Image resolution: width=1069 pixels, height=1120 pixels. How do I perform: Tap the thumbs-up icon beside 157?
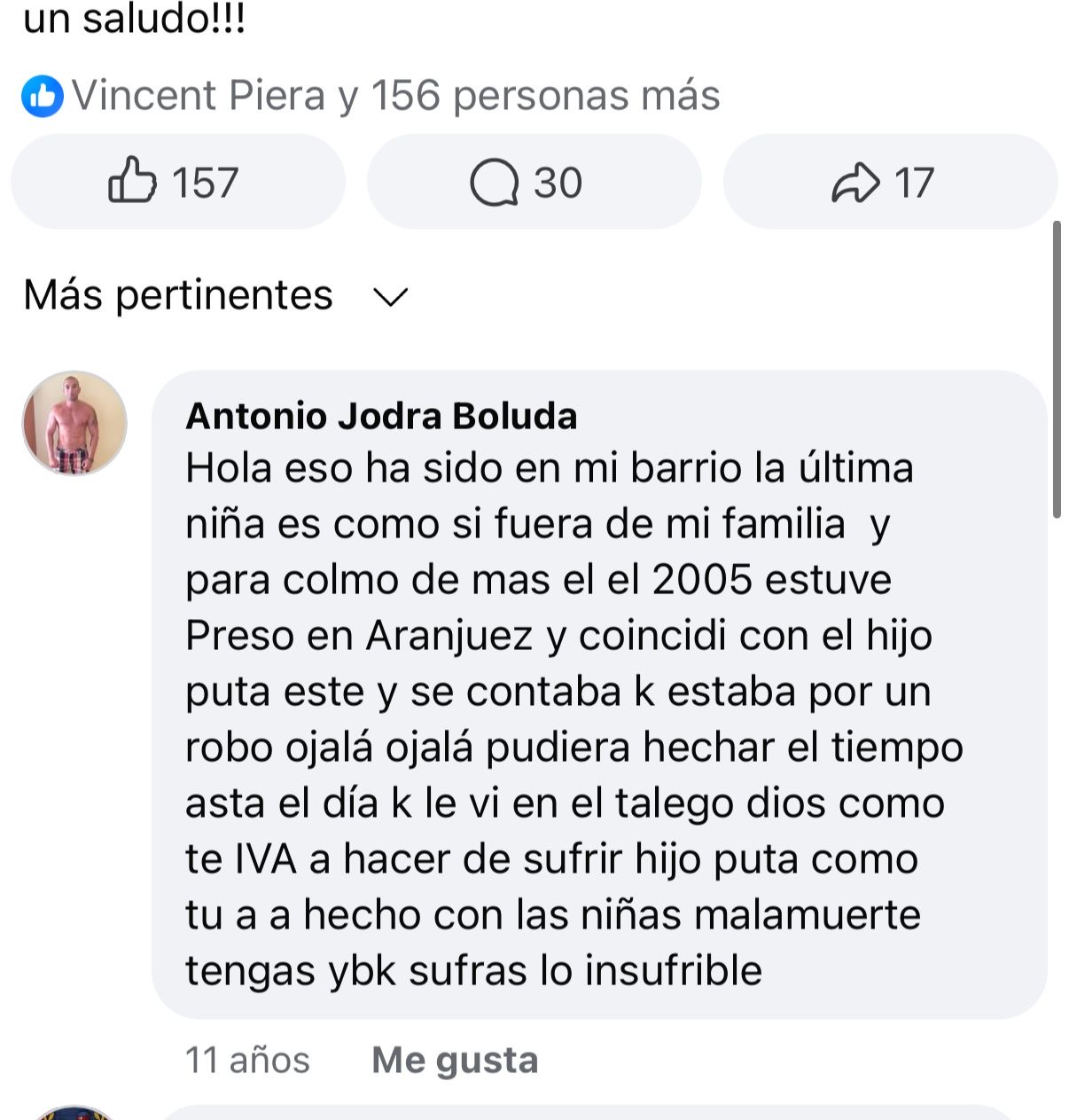click(x=131, y=182)
